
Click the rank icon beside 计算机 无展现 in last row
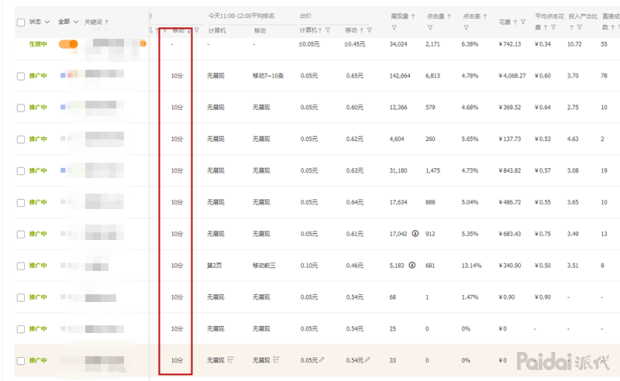[231, 360]
